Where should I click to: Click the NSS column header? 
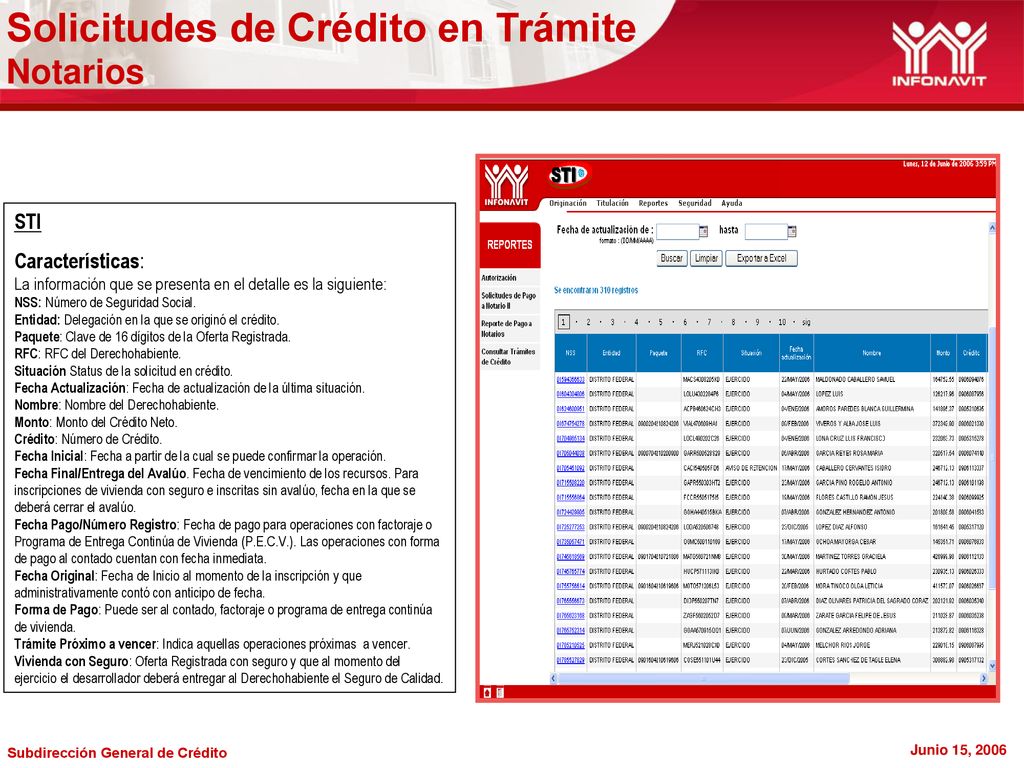pos(570,353)
